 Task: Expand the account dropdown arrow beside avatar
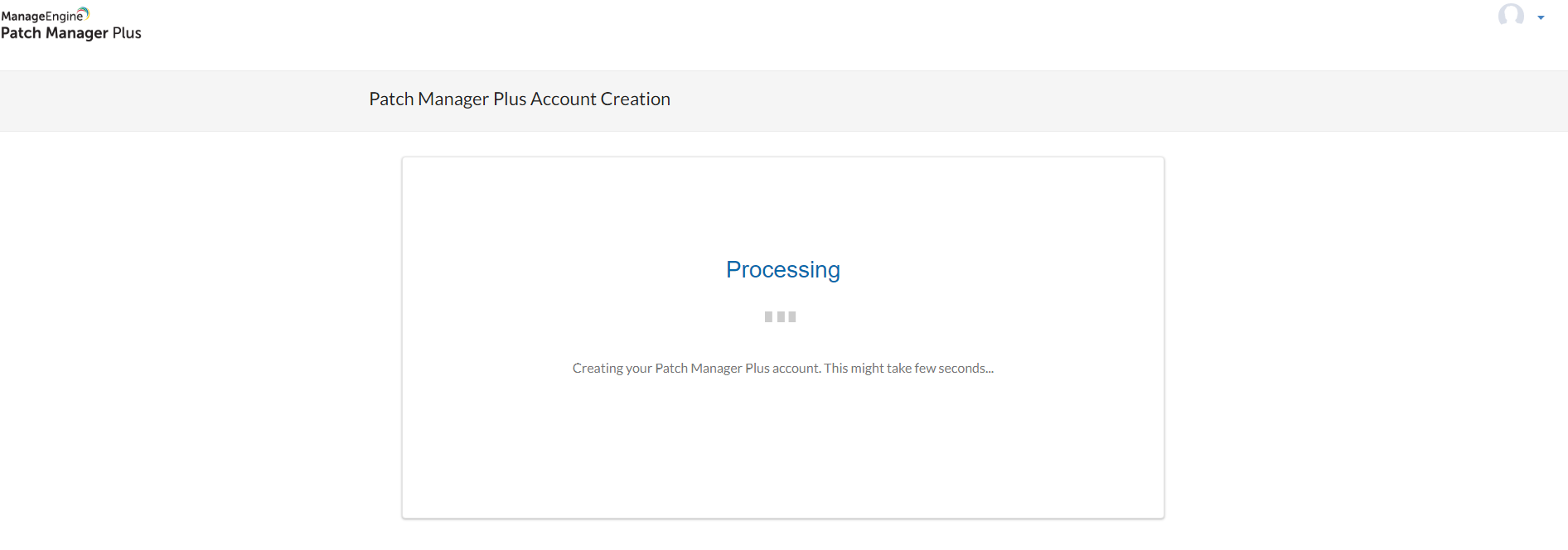pos(1541,17)
